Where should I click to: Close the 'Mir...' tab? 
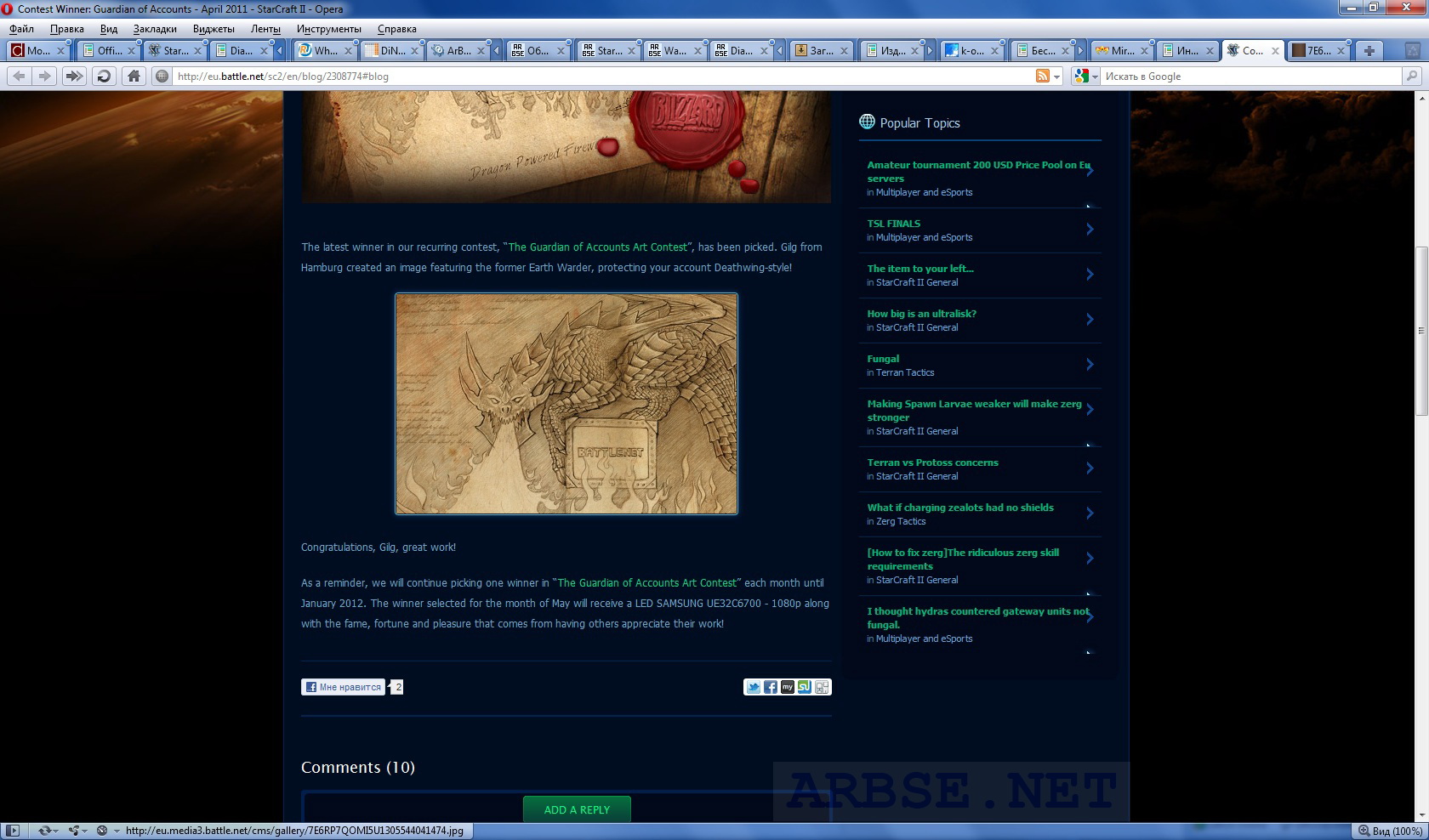click(1144, 51)
